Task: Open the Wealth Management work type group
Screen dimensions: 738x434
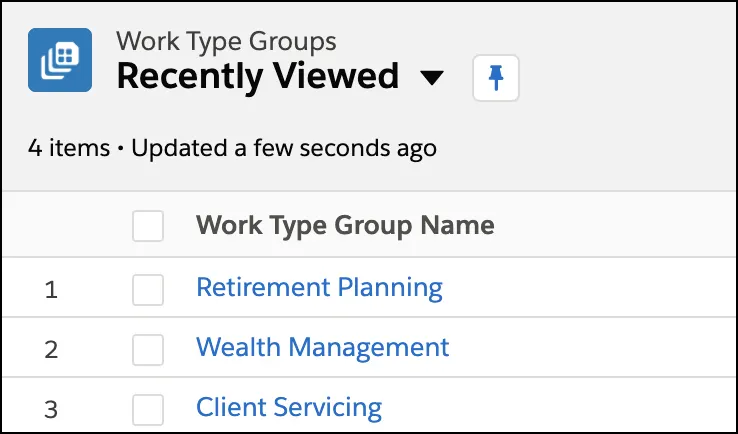Action: [322, 347]
